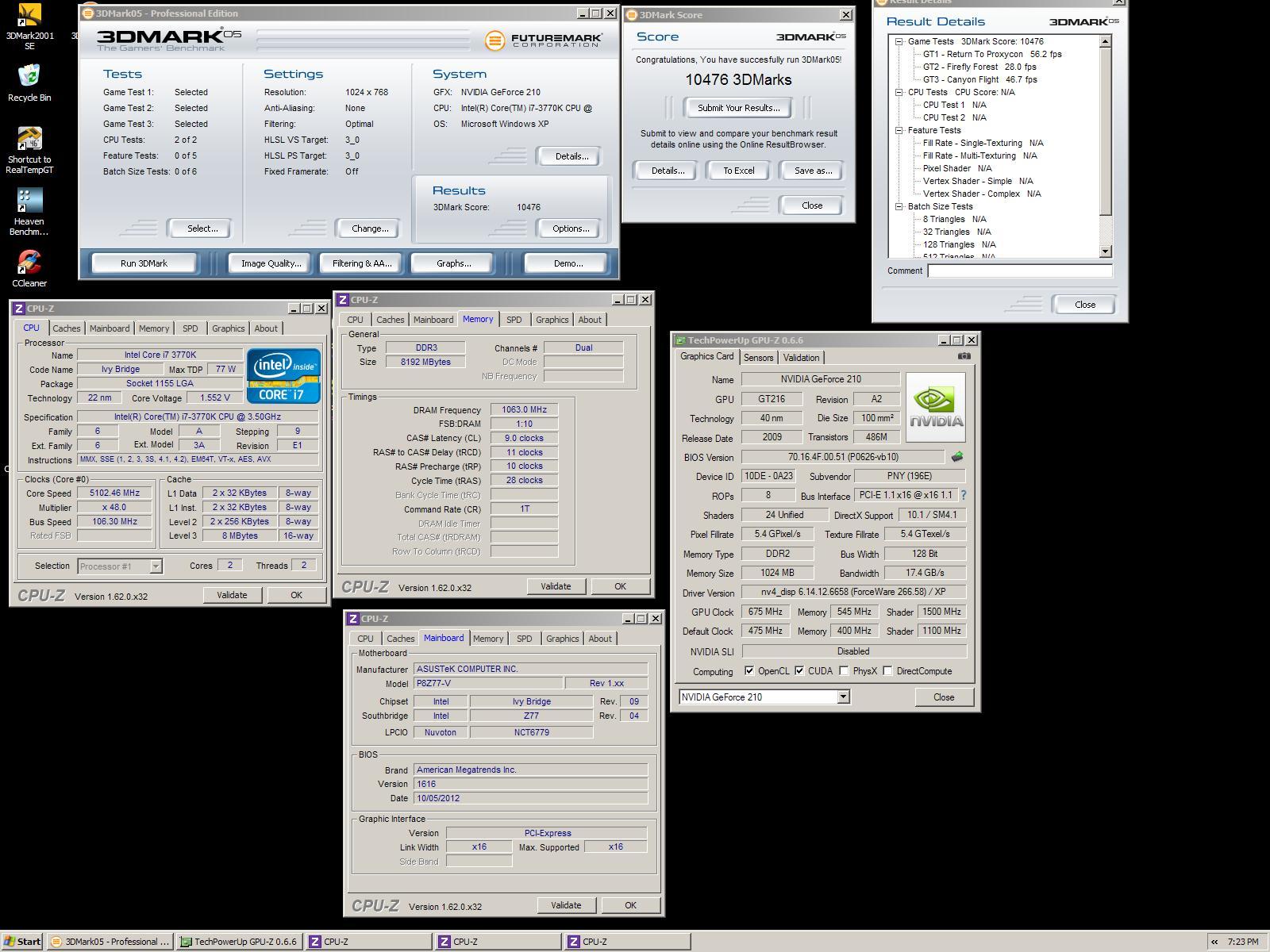Switch to Caches tab in CPU window
The image size is (1270, 952).
(x=67, y=328)
